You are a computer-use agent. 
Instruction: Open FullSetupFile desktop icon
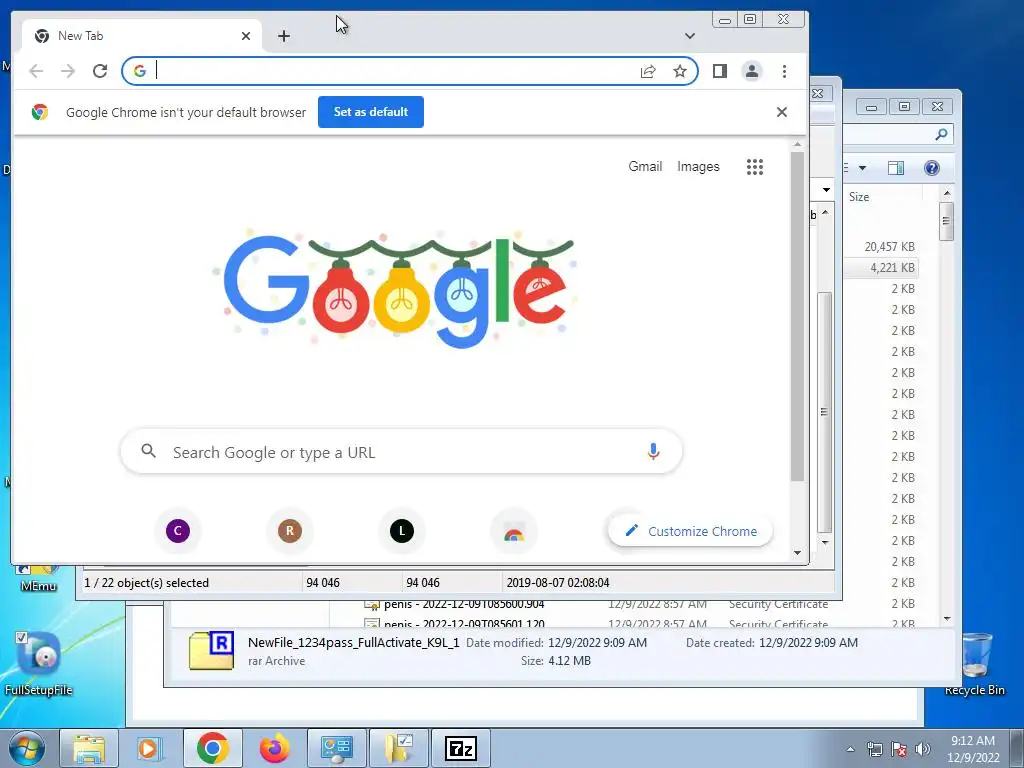(38, 663)
